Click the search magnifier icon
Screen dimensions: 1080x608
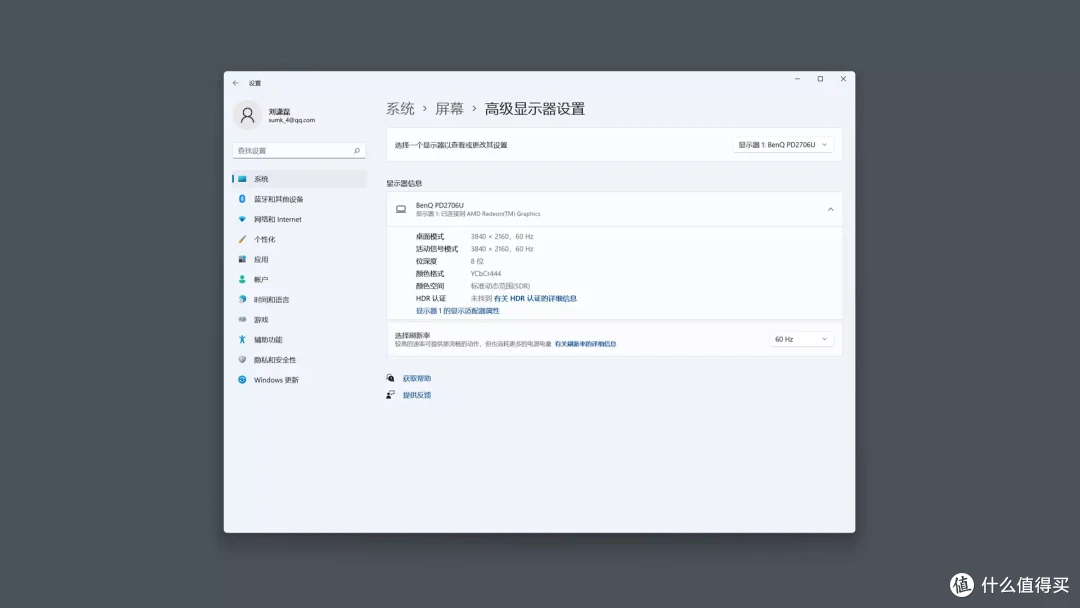(357, 151)
